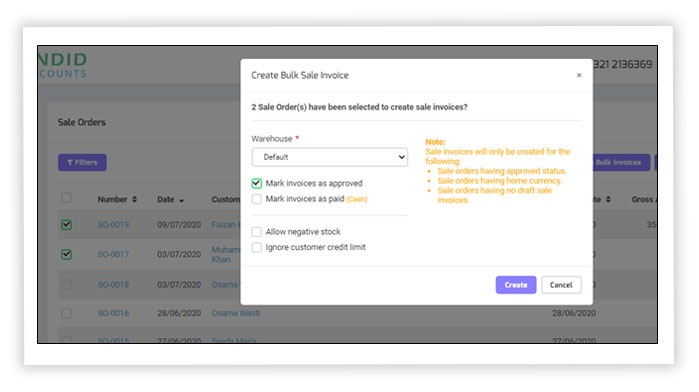699x392 pixels.
Task: Open the Filters button in Sale Orders
Action: [x=82, y=163]
